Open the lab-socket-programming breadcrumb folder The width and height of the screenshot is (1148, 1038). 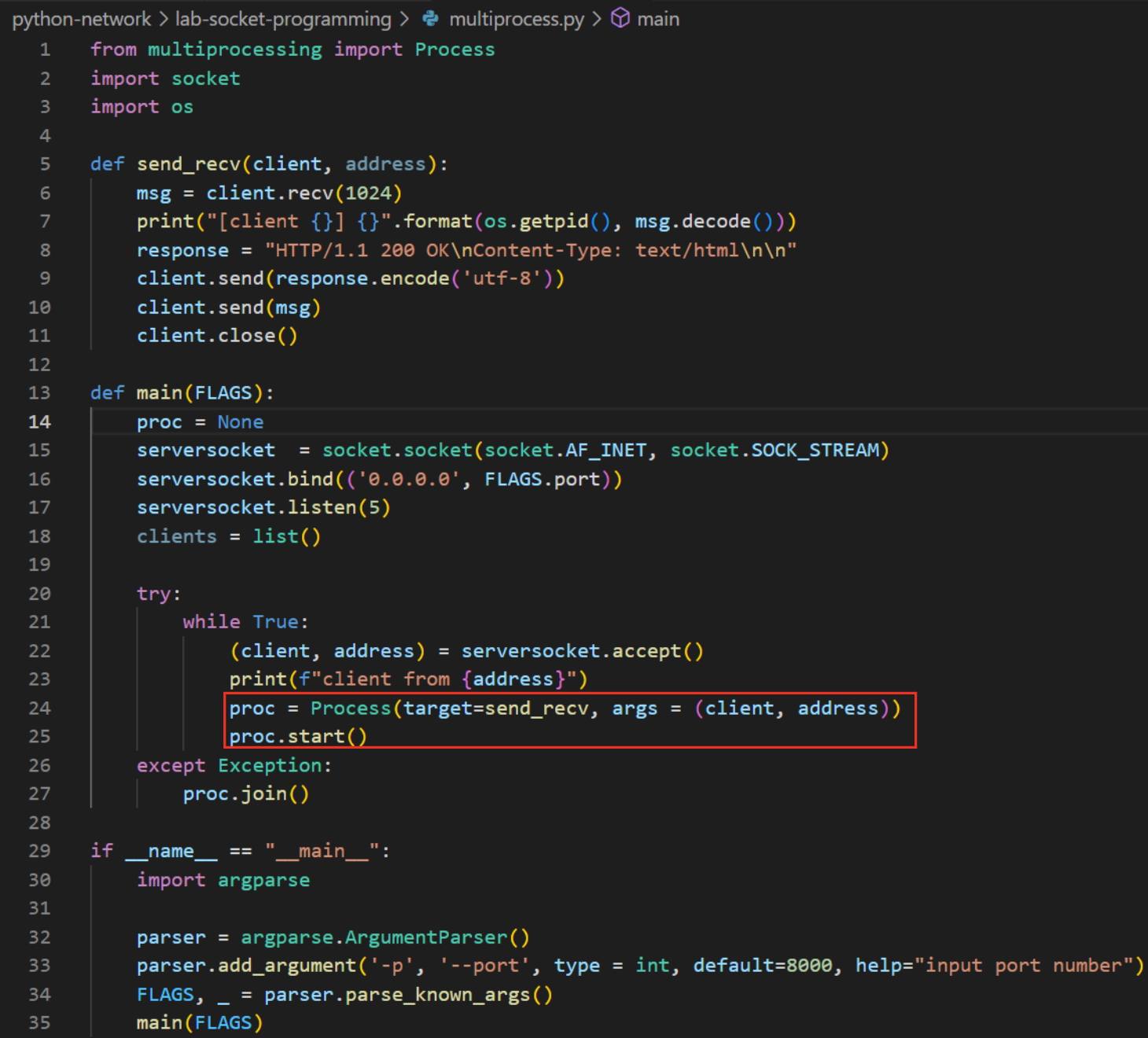pyautogui.click(x=283, y=19)
